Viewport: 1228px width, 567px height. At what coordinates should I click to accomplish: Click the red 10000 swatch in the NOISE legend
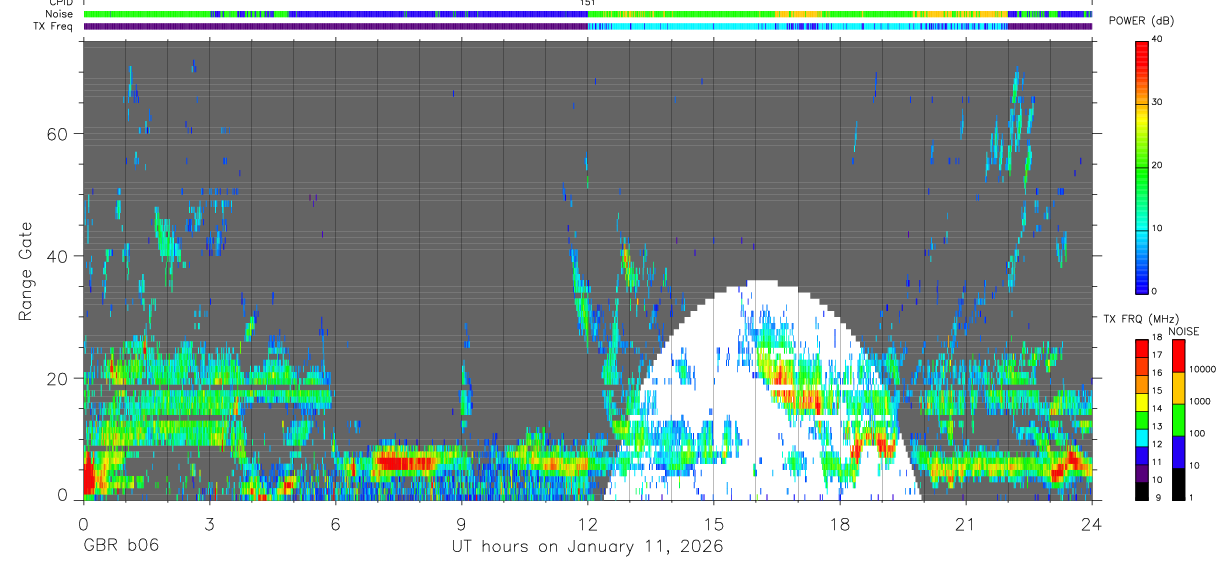pos(1178,356)
